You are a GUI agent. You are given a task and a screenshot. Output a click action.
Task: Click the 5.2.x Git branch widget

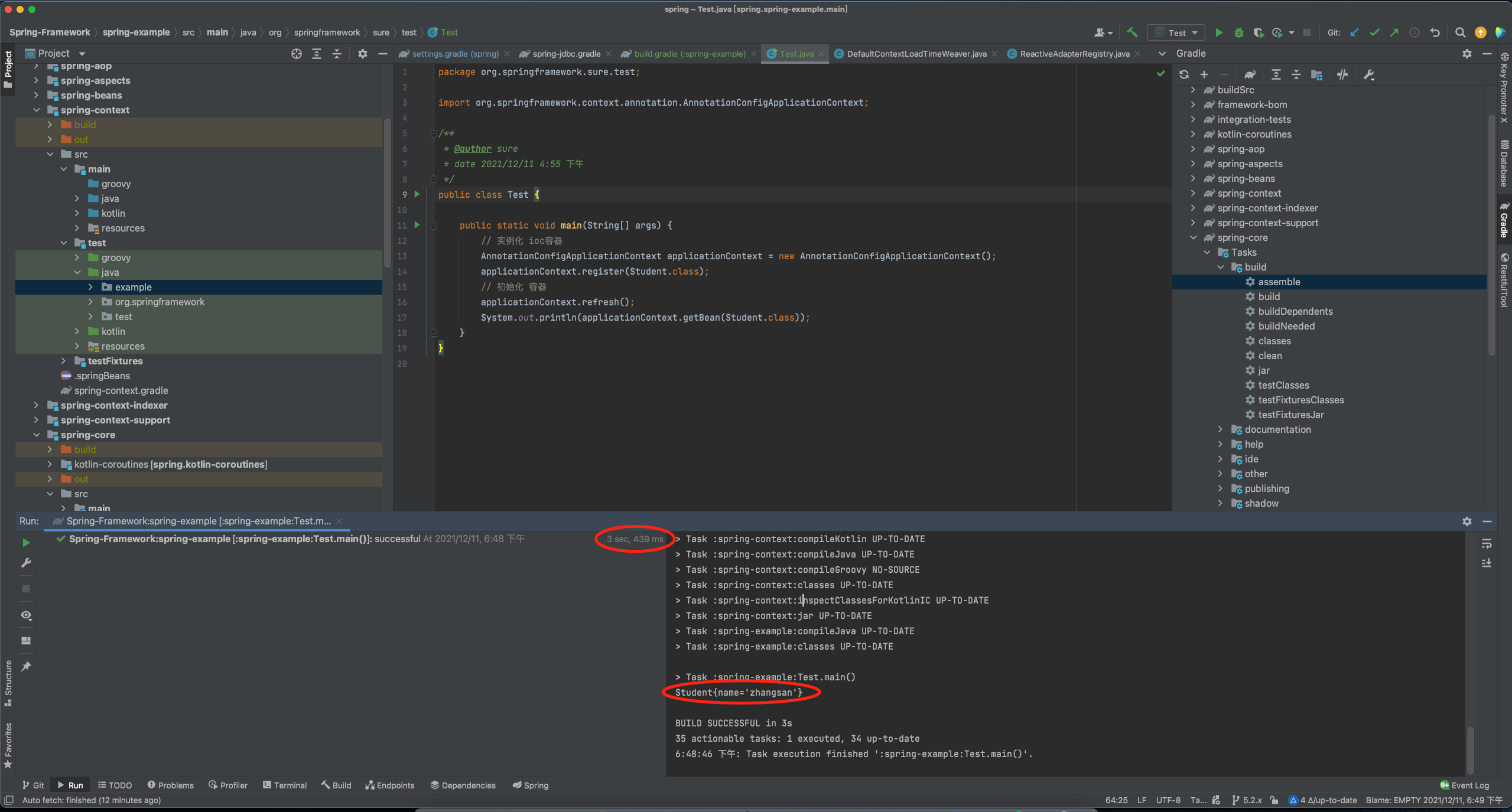1247,800
